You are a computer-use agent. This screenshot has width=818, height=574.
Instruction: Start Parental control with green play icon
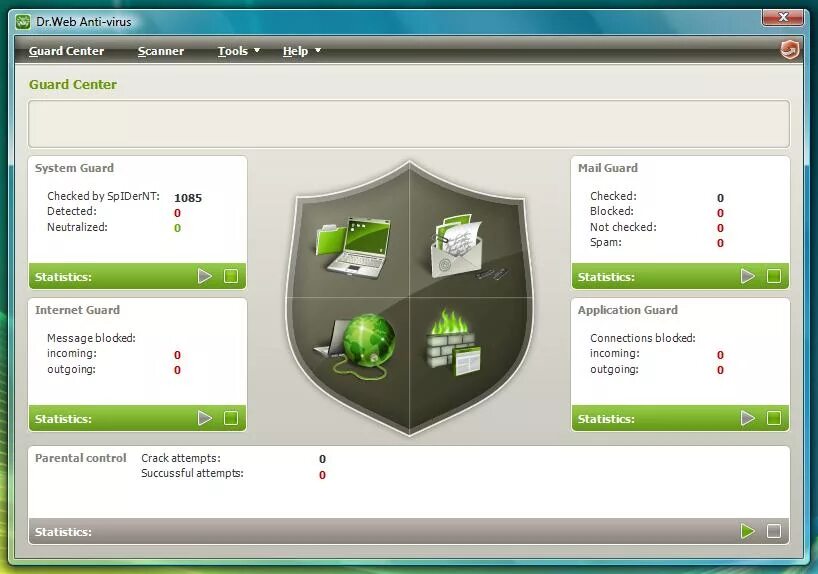pos(748,531)
